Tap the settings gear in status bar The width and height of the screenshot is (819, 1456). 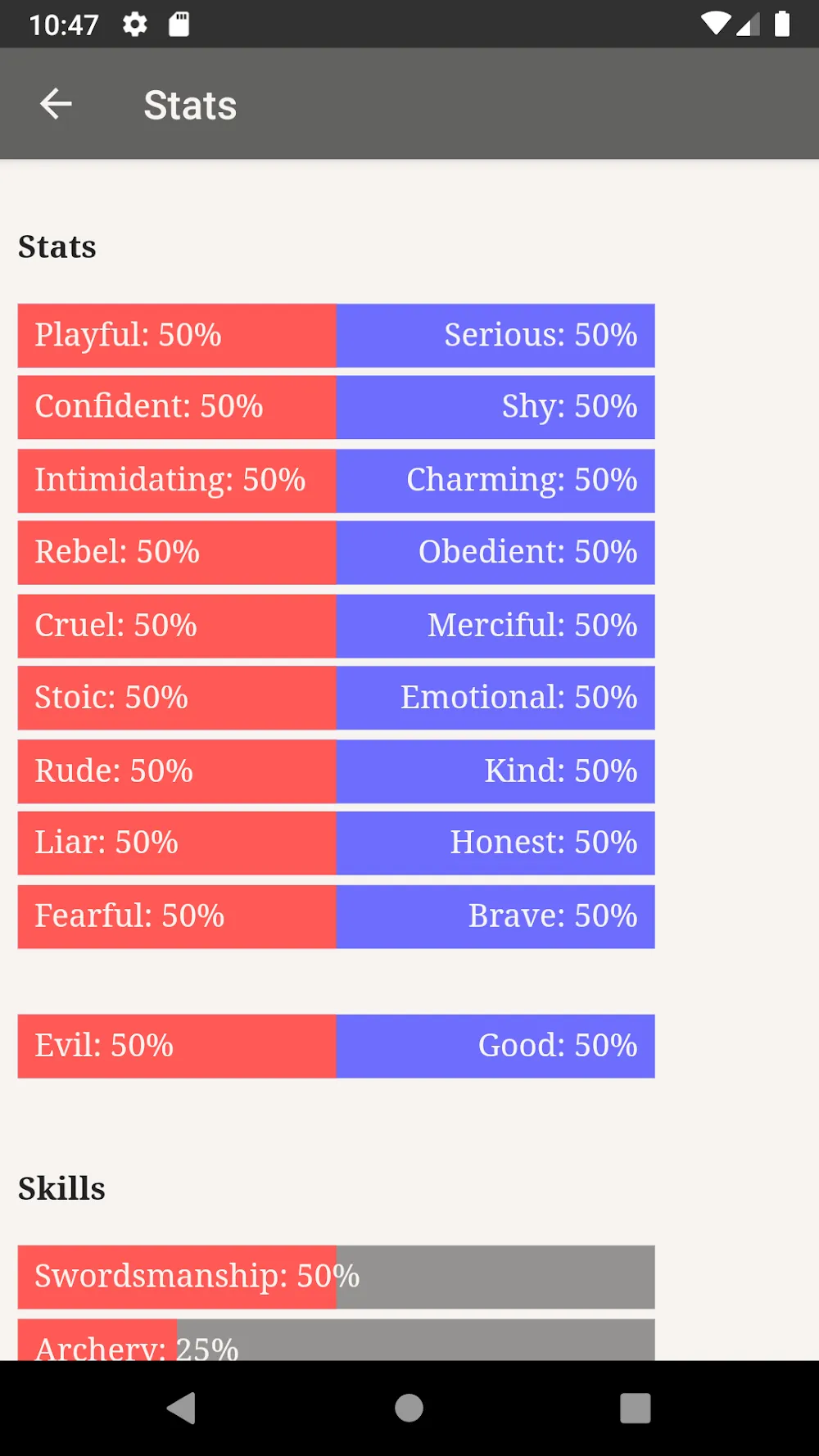(135, 25)
